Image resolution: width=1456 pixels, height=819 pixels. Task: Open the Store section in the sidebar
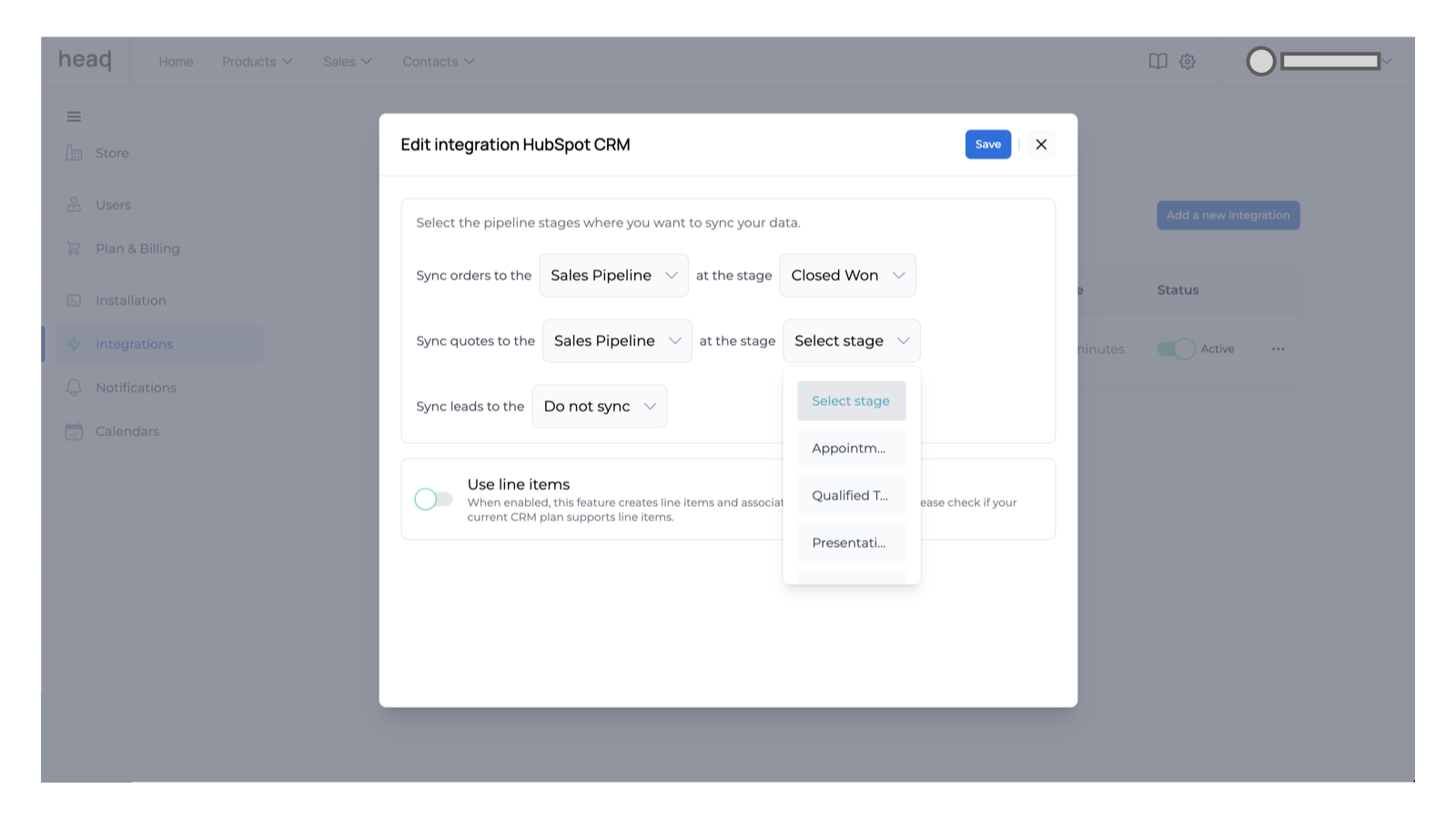point(111,152)
